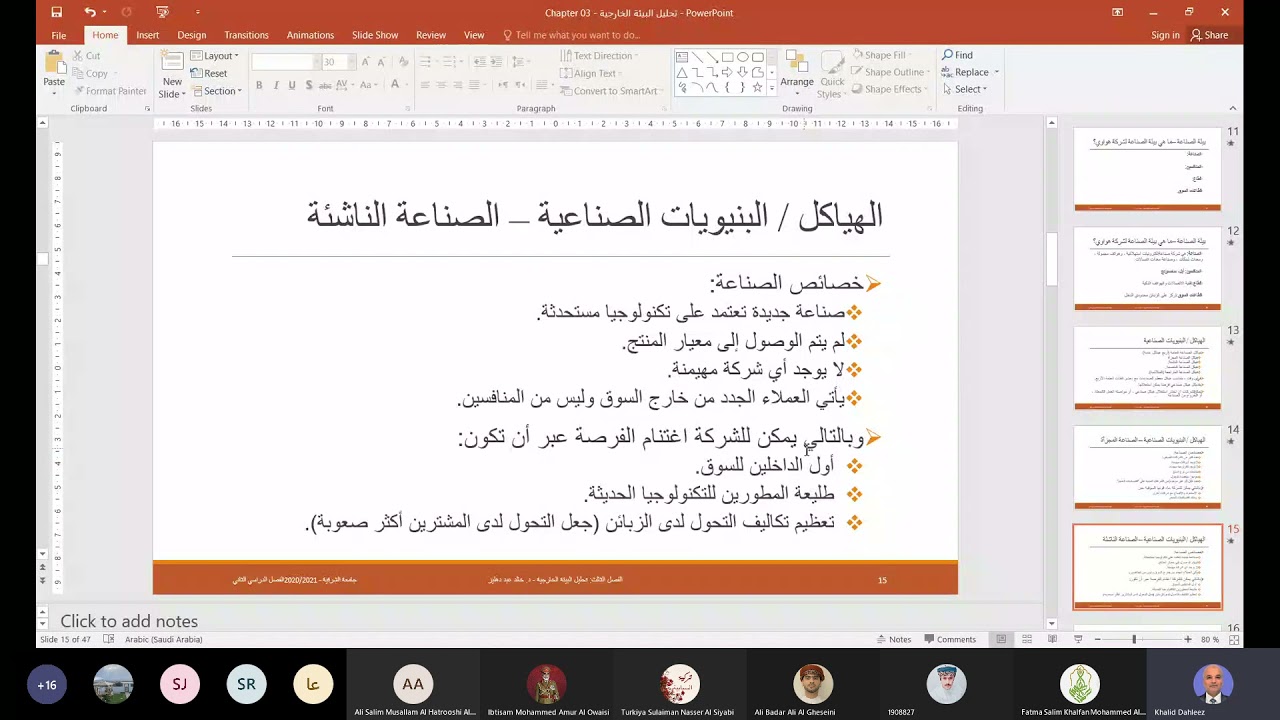This screenshot has height=720, width=1280.
Task: Open the Section dropdown
Action: point(216,91)
